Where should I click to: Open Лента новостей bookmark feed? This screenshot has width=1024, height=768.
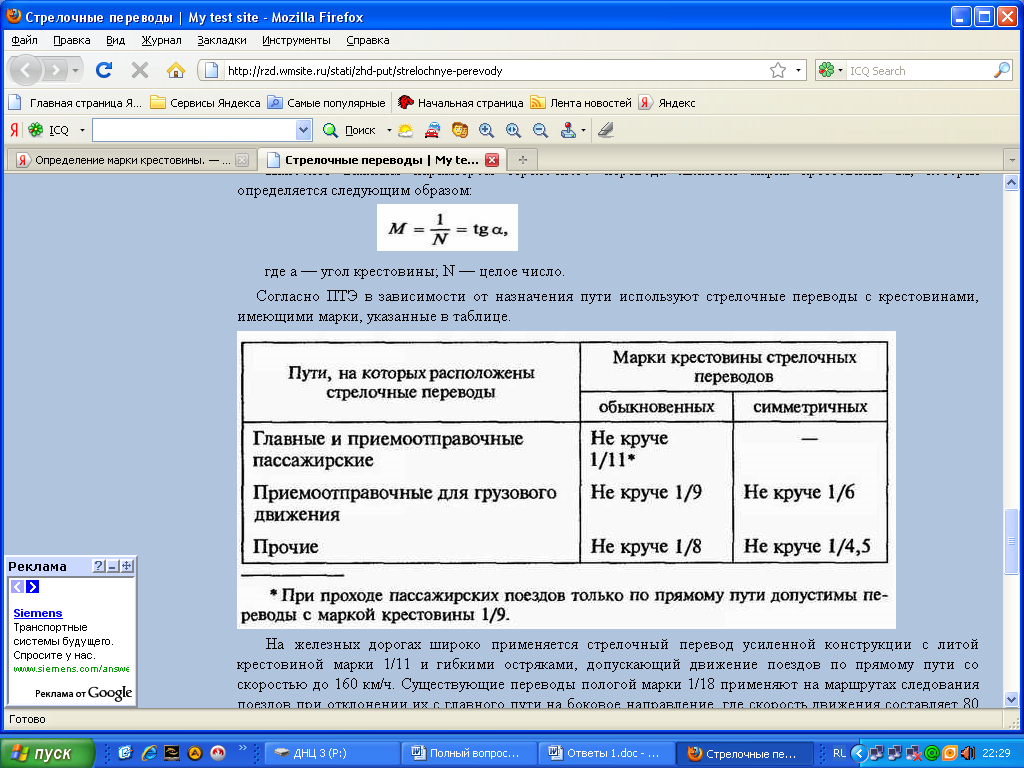(x=581, y=103)
